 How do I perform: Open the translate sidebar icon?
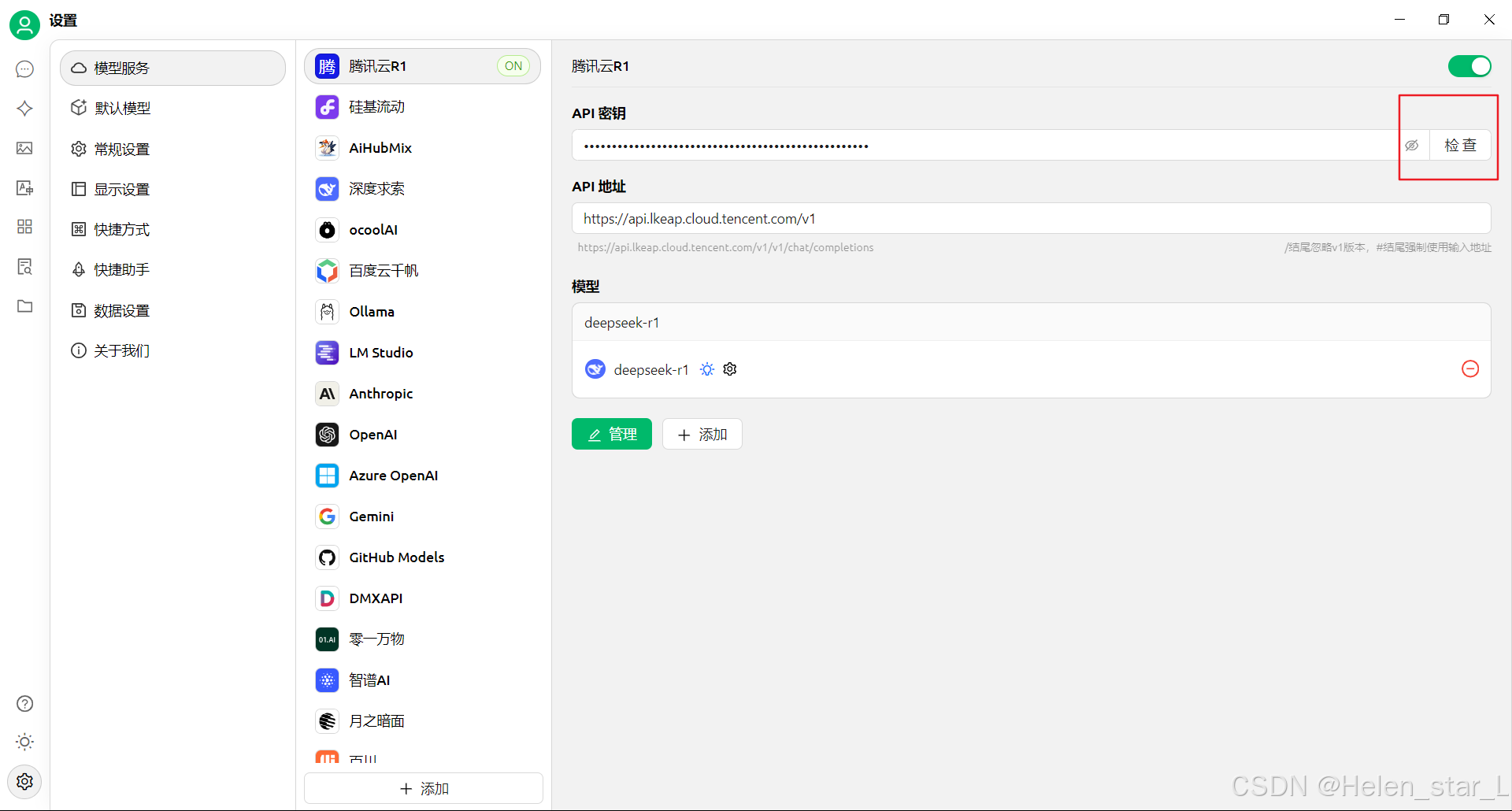click(24, 187)
